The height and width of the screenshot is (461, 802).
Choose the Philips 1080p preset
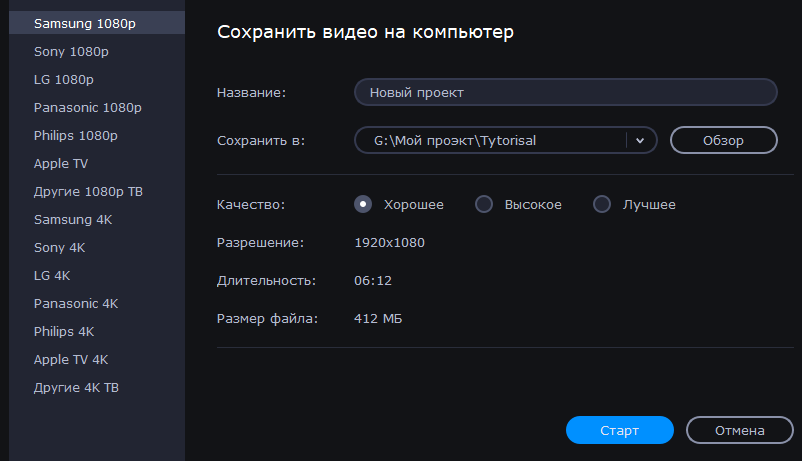(75, 135)
